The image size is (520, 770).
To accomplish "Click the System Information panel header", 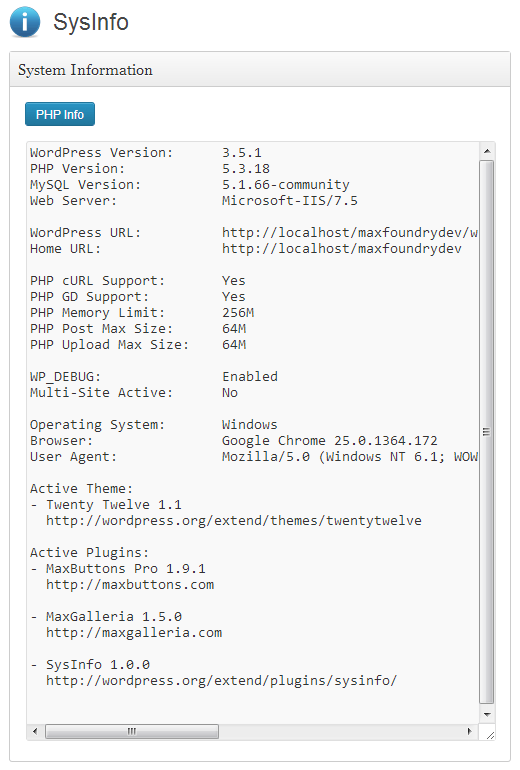I will (260, 70).
